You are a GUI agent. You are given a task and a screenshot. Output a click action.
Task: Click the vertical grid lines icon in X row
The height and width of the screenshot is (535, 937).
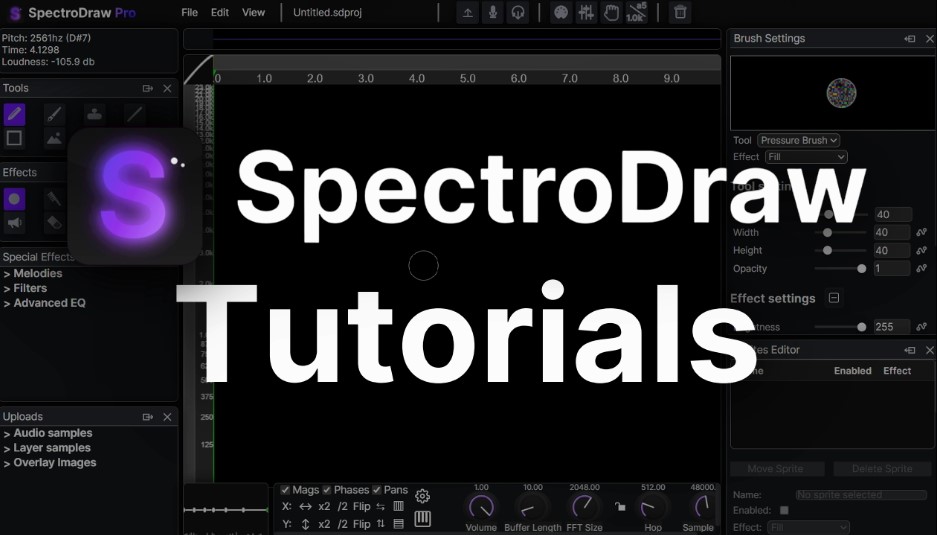click(x=399, y=506)
